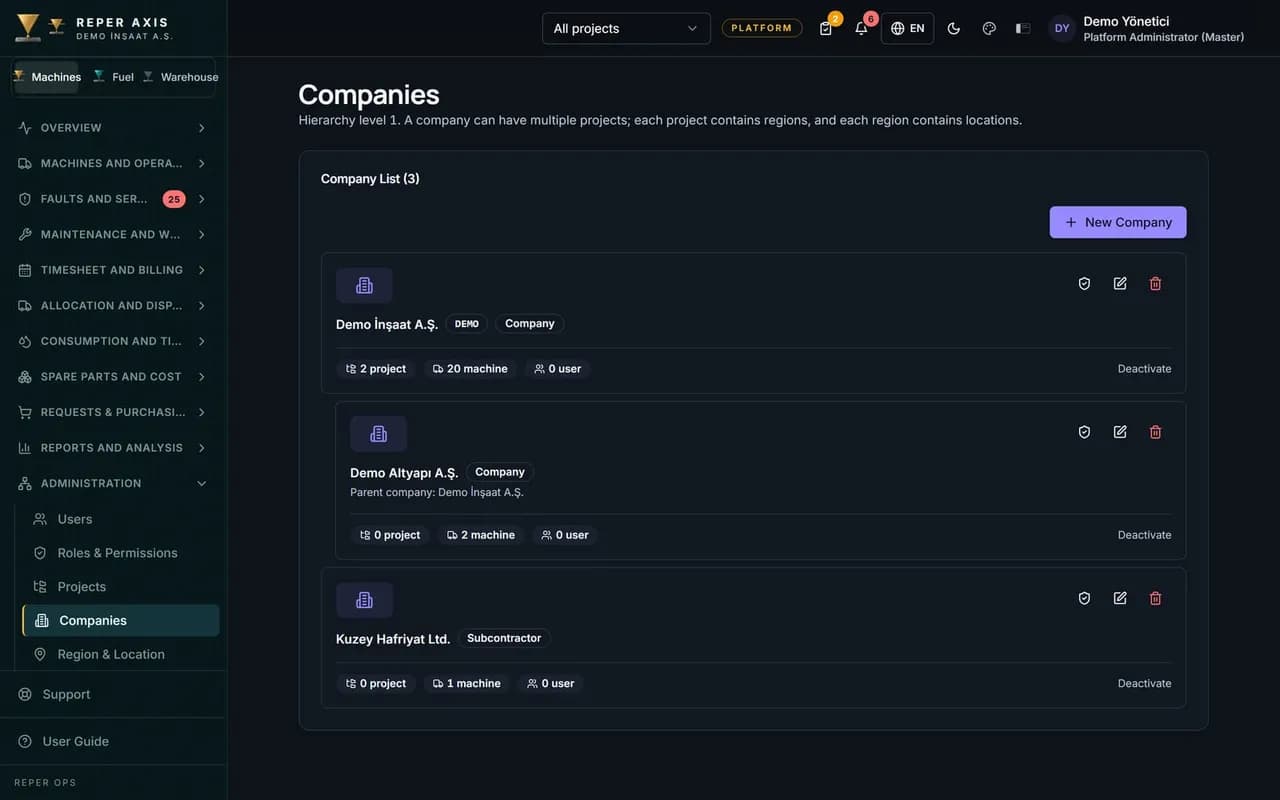Select the Machines module tab
The width and height of the screenshot is (1280, 800).
pyautogui.click(x=47, y=77)
